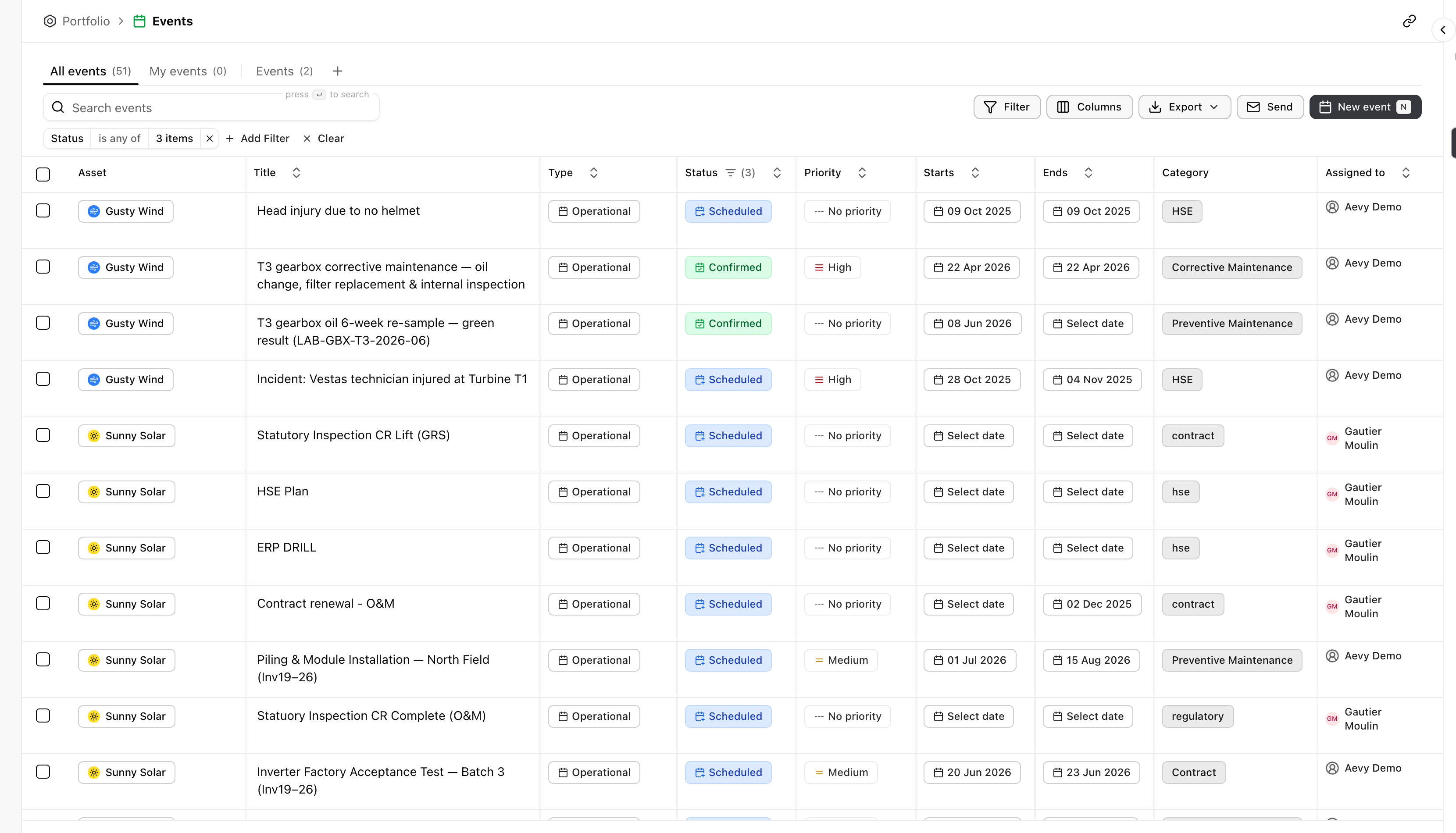Click the green Events calendar icon
This screenshot has width=1456, height=833.
pyautogui.click(x=139, y=21)
